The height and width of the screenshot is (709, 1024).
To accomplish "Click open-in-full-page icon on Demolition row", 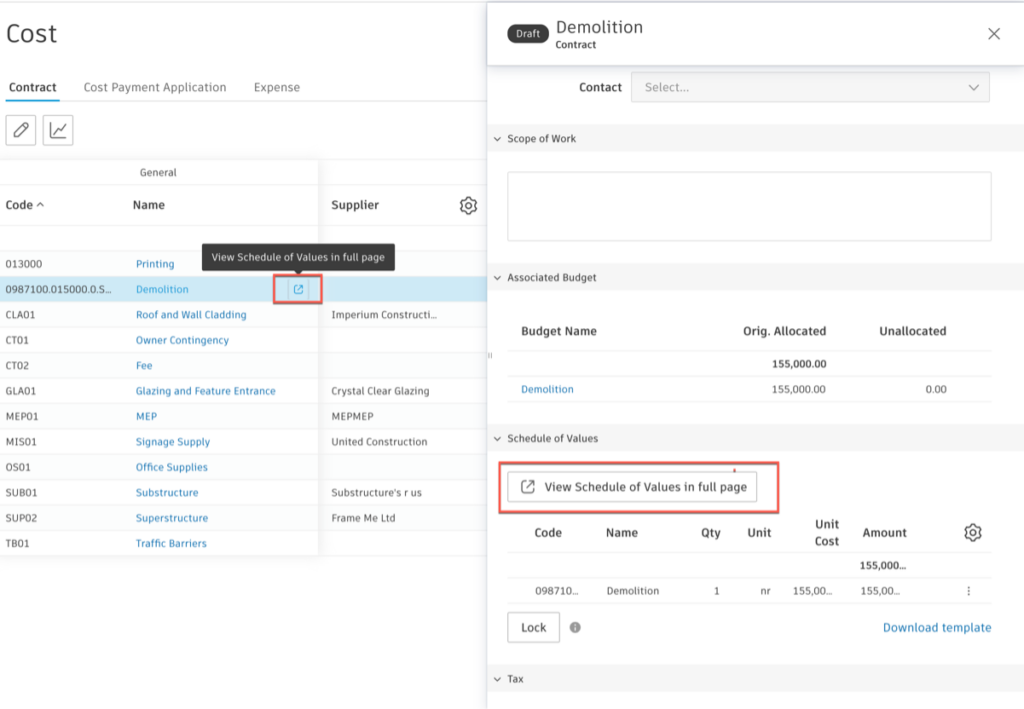I will point(298,289).
